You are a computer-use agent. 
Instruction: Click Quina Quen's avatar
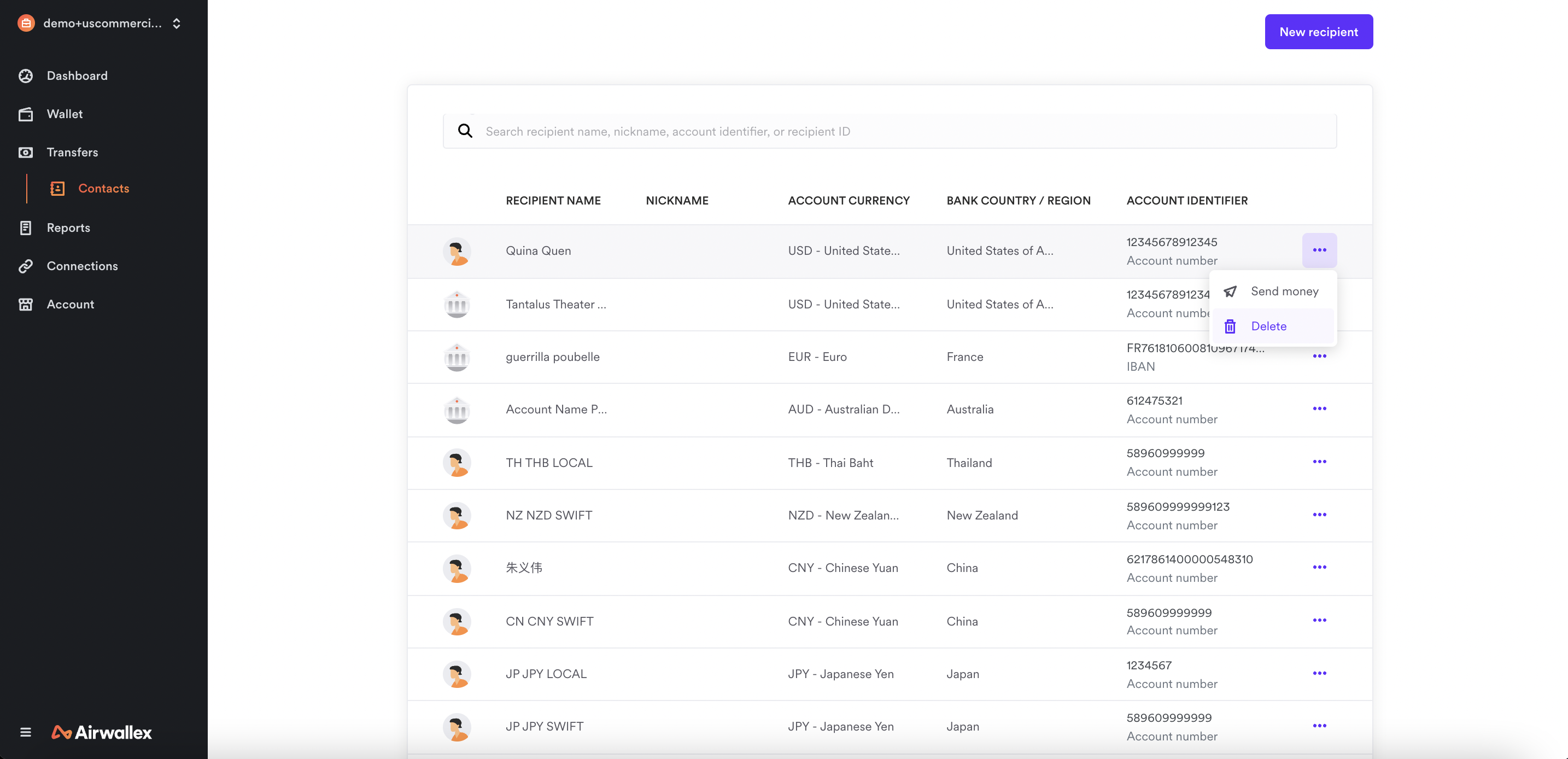pyautogui.click(x=457, y=252)
